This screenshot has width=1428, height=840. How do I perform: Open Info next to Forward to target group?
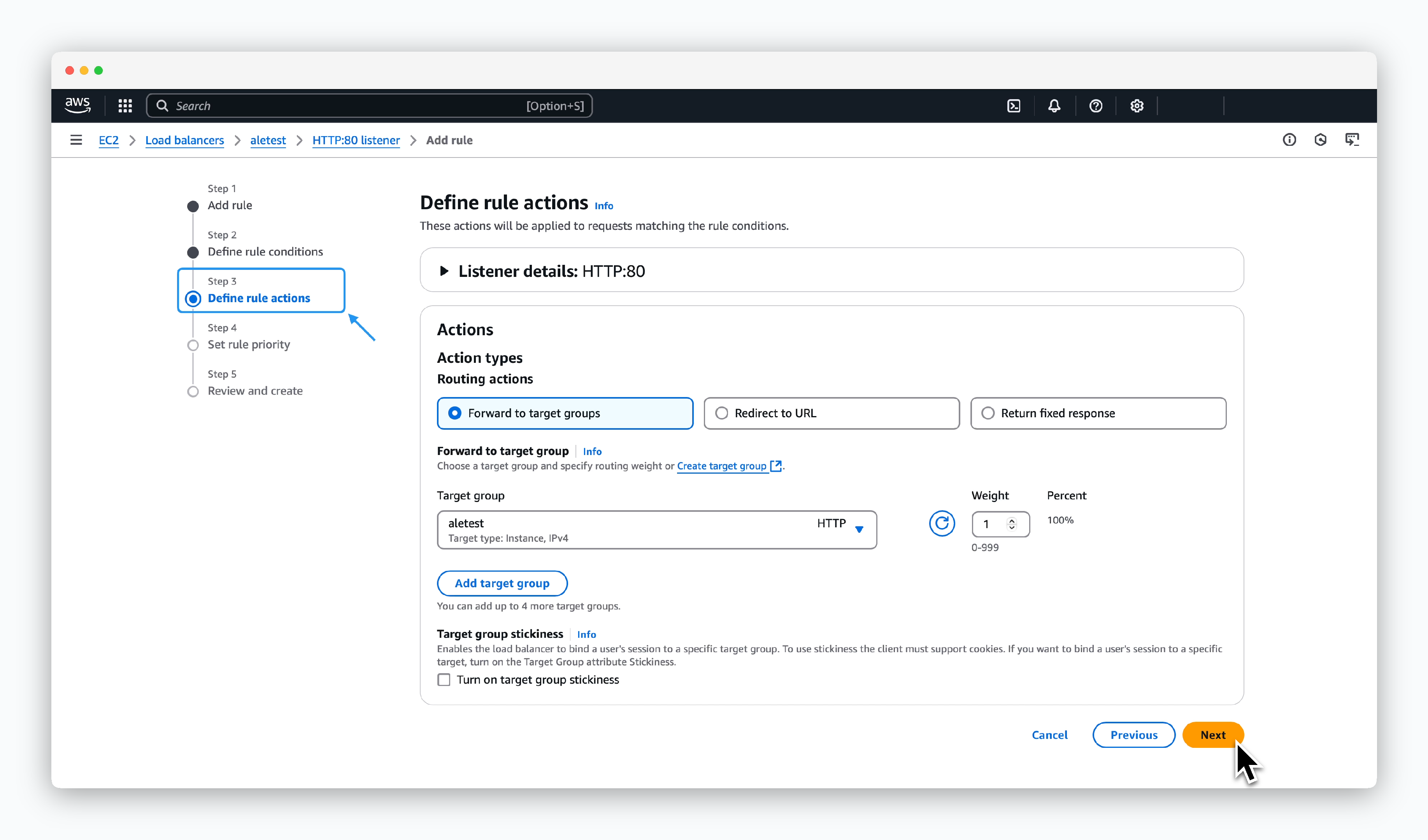[x=592, y=451]
